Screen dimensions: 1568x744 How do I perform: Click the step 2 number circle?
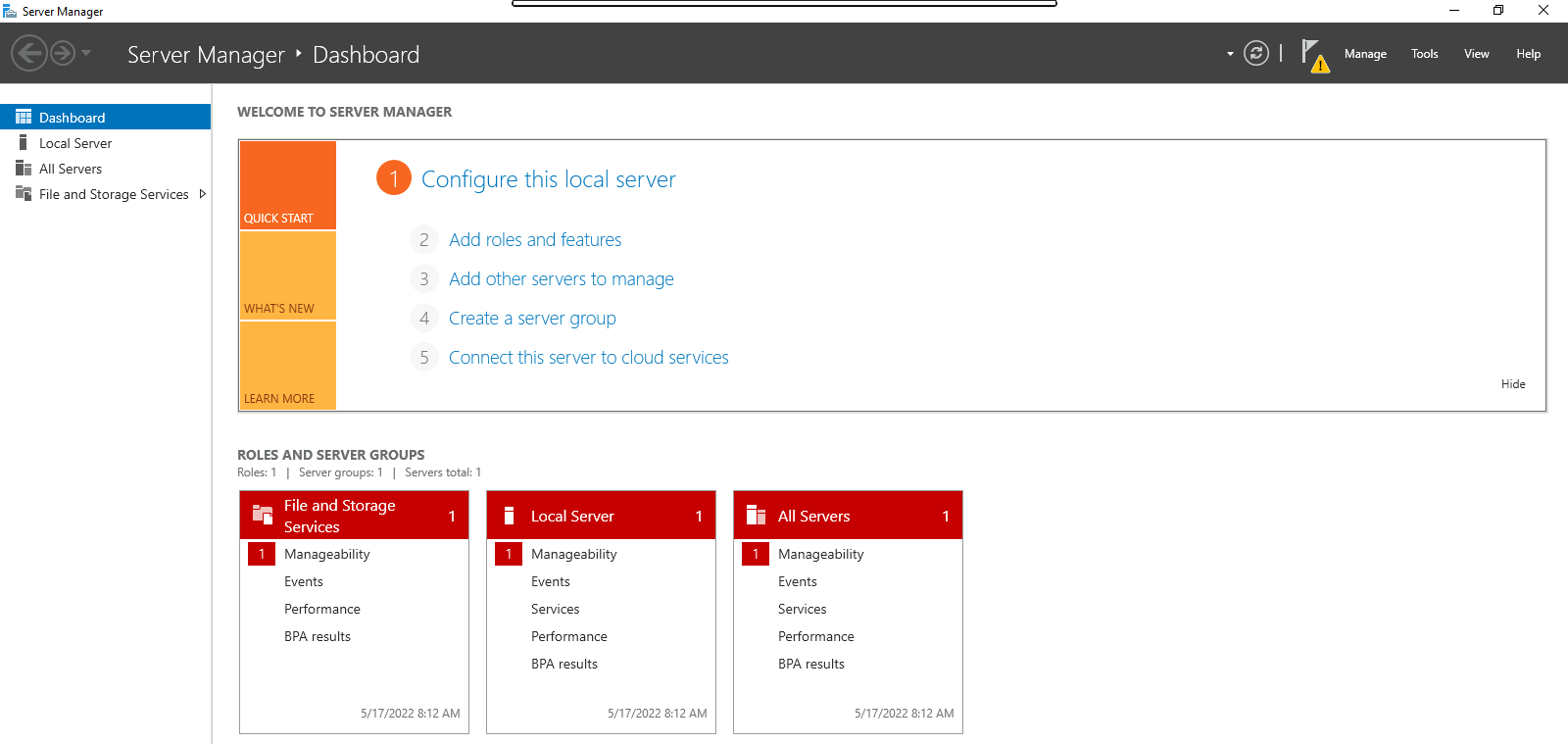pos(423,239)
